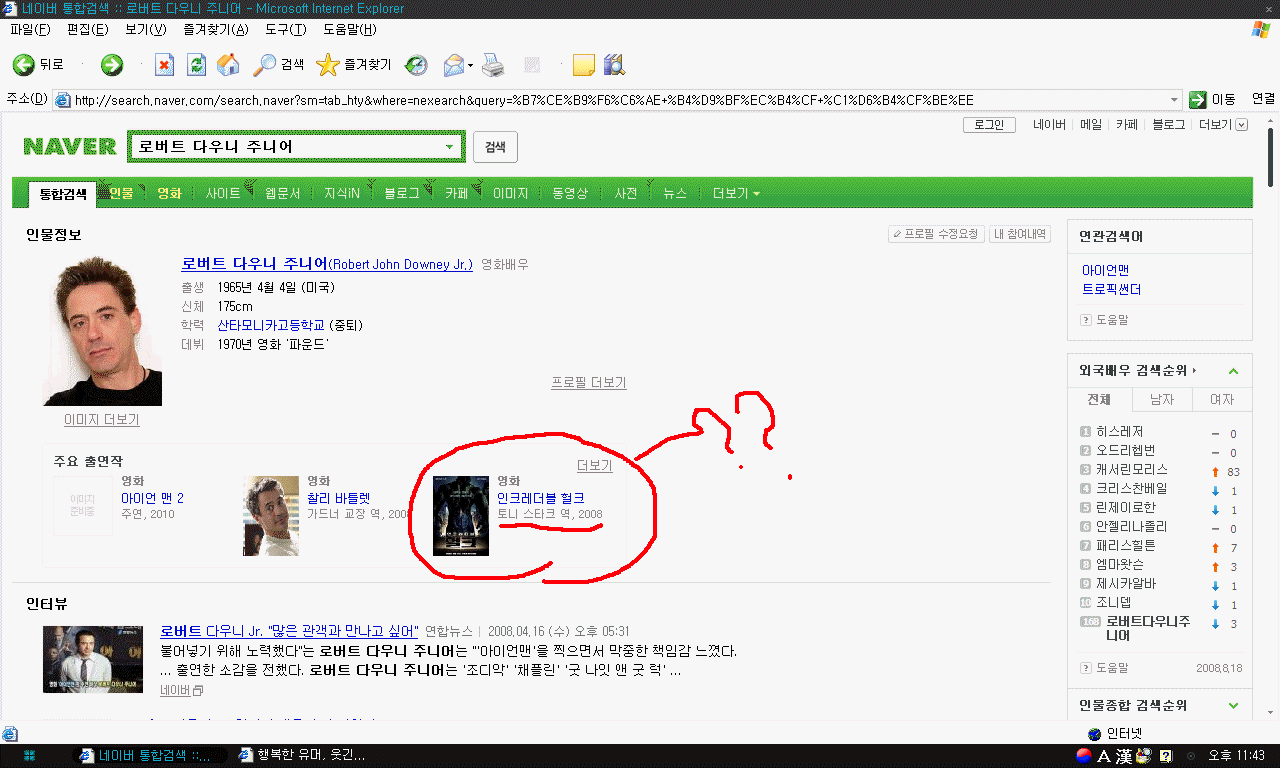Switch to the 이미지 search tab
The width and height of the screenshot is (1280, 768).
510,193
